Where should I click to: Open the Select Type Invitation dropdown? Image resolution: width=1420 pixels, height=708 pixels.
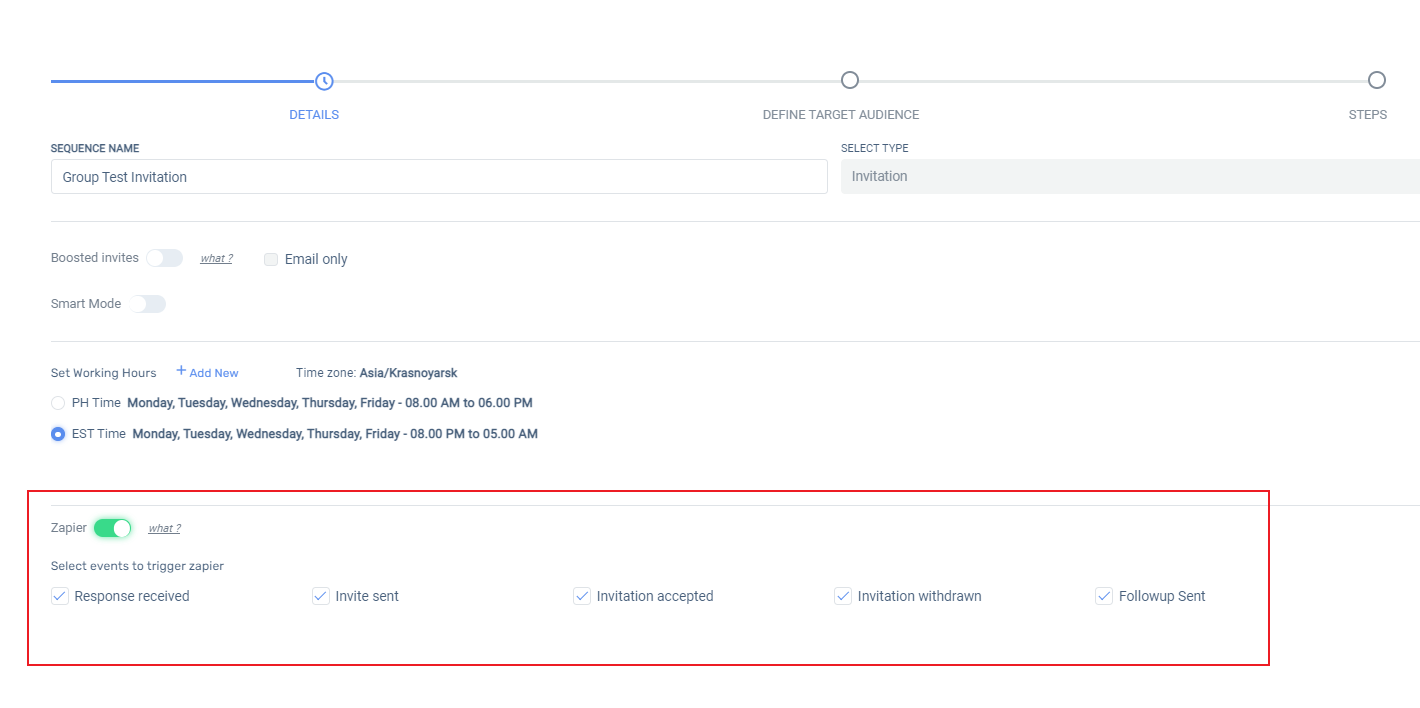1130,176
